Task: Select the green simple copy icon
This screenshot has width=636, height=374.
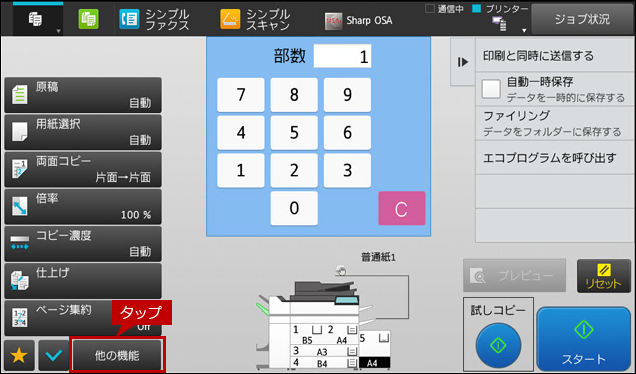Action: pyautogui.click(x=88, y=19)
